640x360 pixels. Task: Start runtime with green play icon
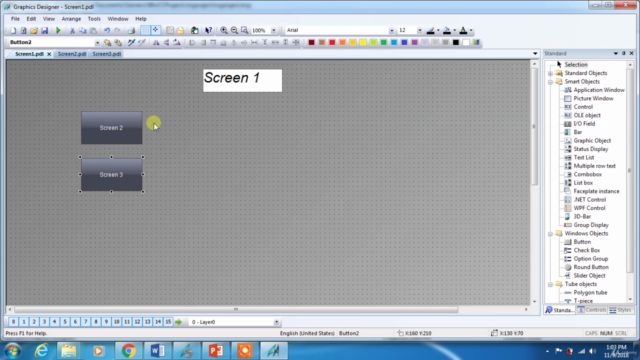58,31
